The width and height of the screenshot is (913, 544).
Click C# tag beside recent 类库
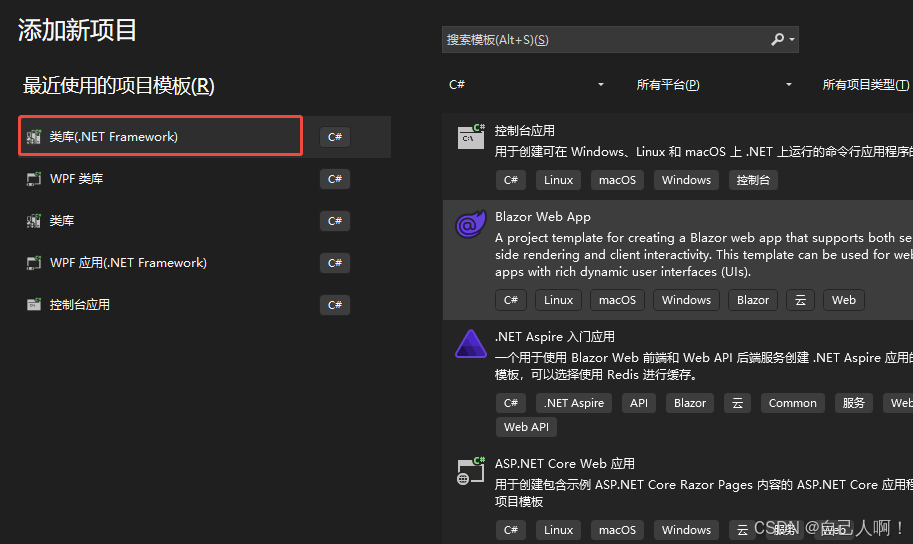(x=335, y=221)
